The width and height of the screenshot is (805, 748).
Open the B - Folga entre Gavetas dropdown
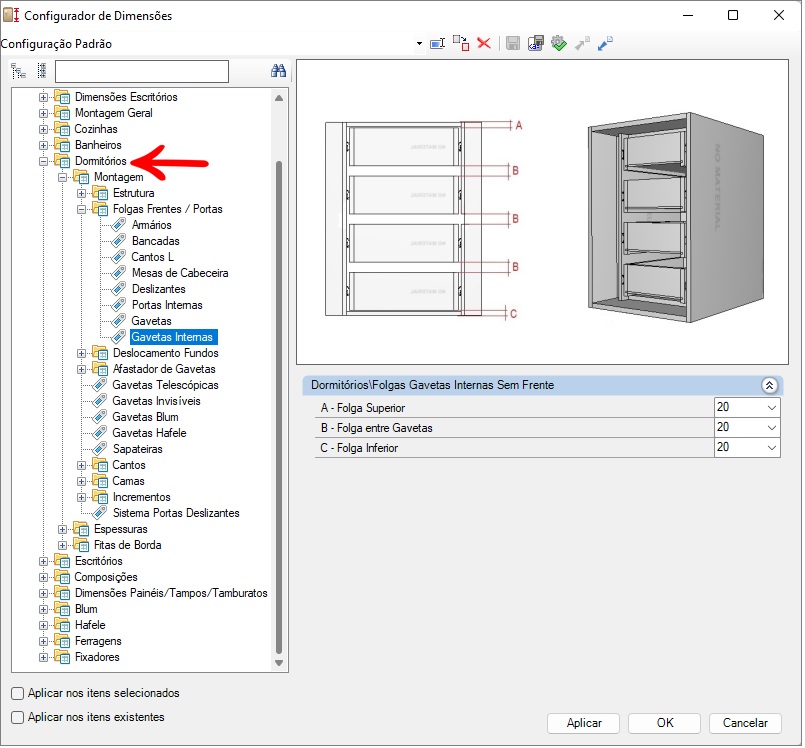[771, 428]
